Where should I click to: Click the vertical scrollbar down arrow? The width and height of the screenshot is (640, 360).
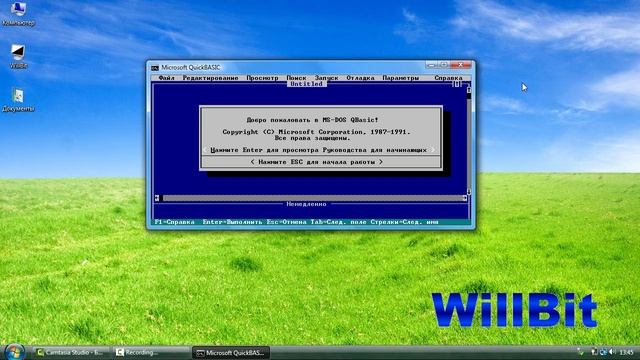469,192
